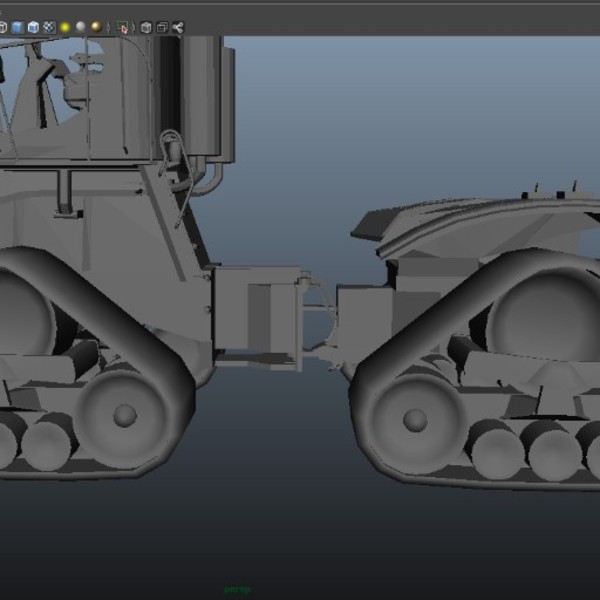Toggle wireframe on shaded cube icon

(33, 28)
